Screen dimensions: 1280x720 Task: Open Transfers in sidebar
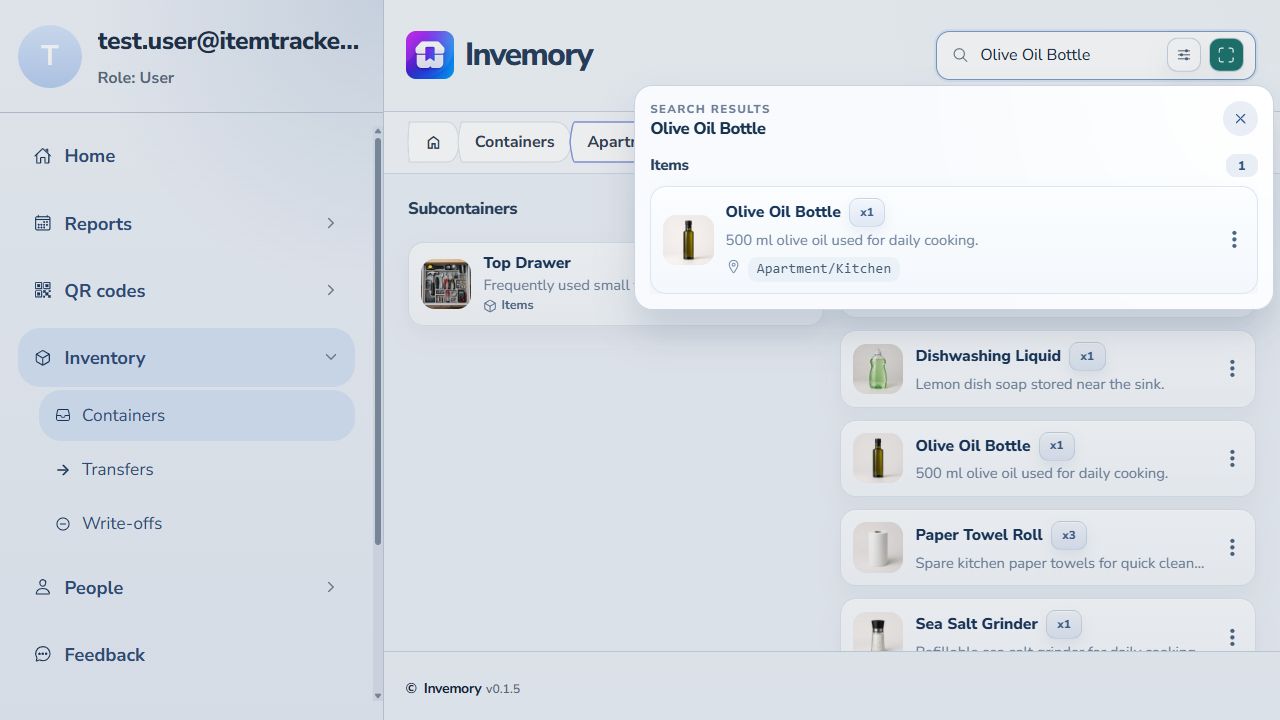tap(197, 469)
